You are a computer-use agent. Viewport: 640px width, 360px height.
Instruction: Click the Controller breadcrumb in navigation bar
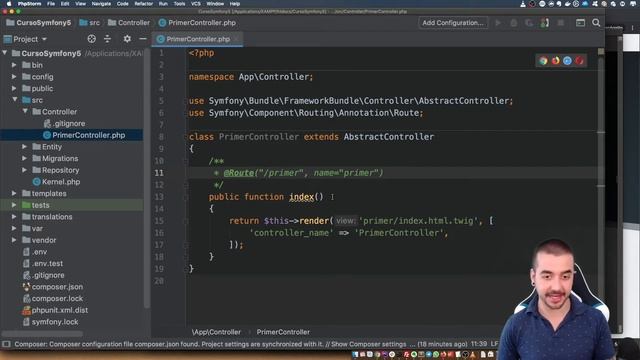(x=129, y=23)
